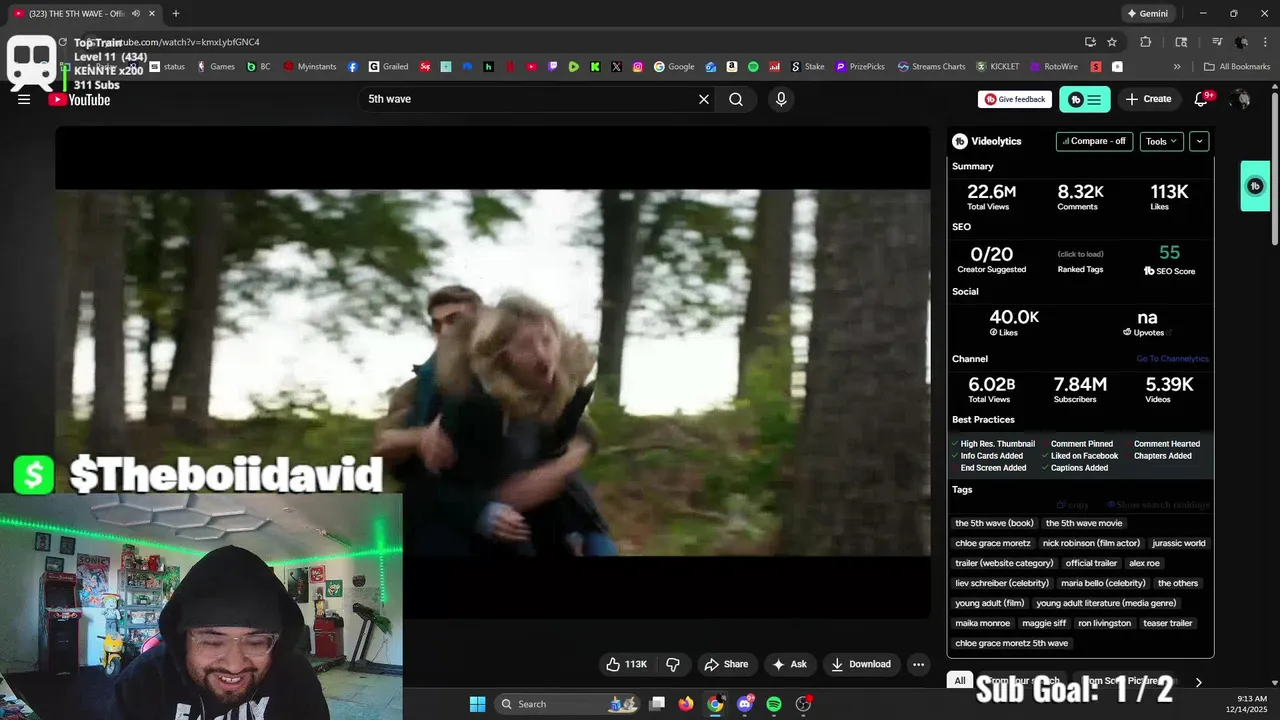Open Spotify from the taskbar
The height and width of the screenshot is (720, 1280).
[774, 704]
